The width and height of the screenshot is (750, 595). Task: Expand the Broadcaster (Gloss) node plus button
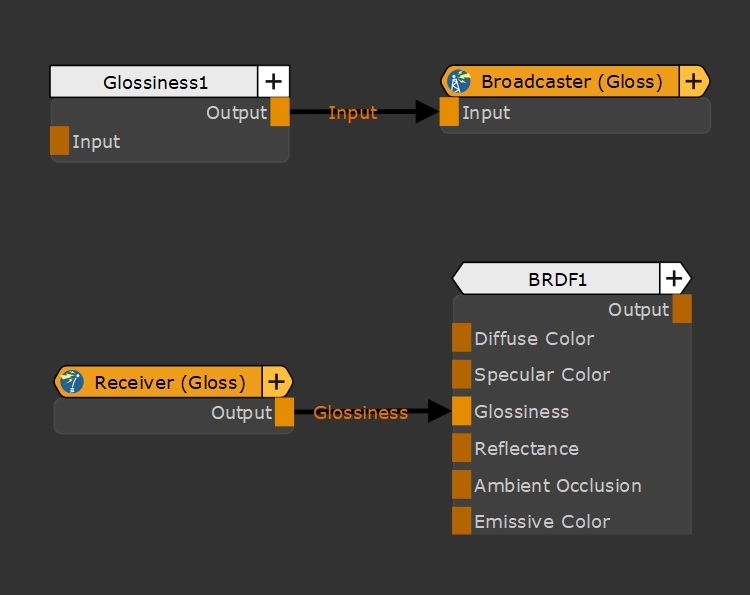click(x=692, y=82)
